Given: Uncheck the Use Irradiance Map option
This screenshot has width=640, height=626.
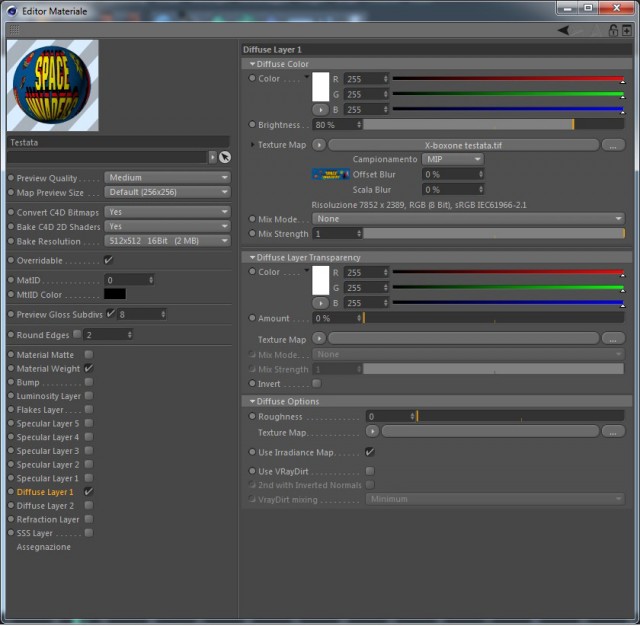Looking at the screenshot, I should coord(370,452).
